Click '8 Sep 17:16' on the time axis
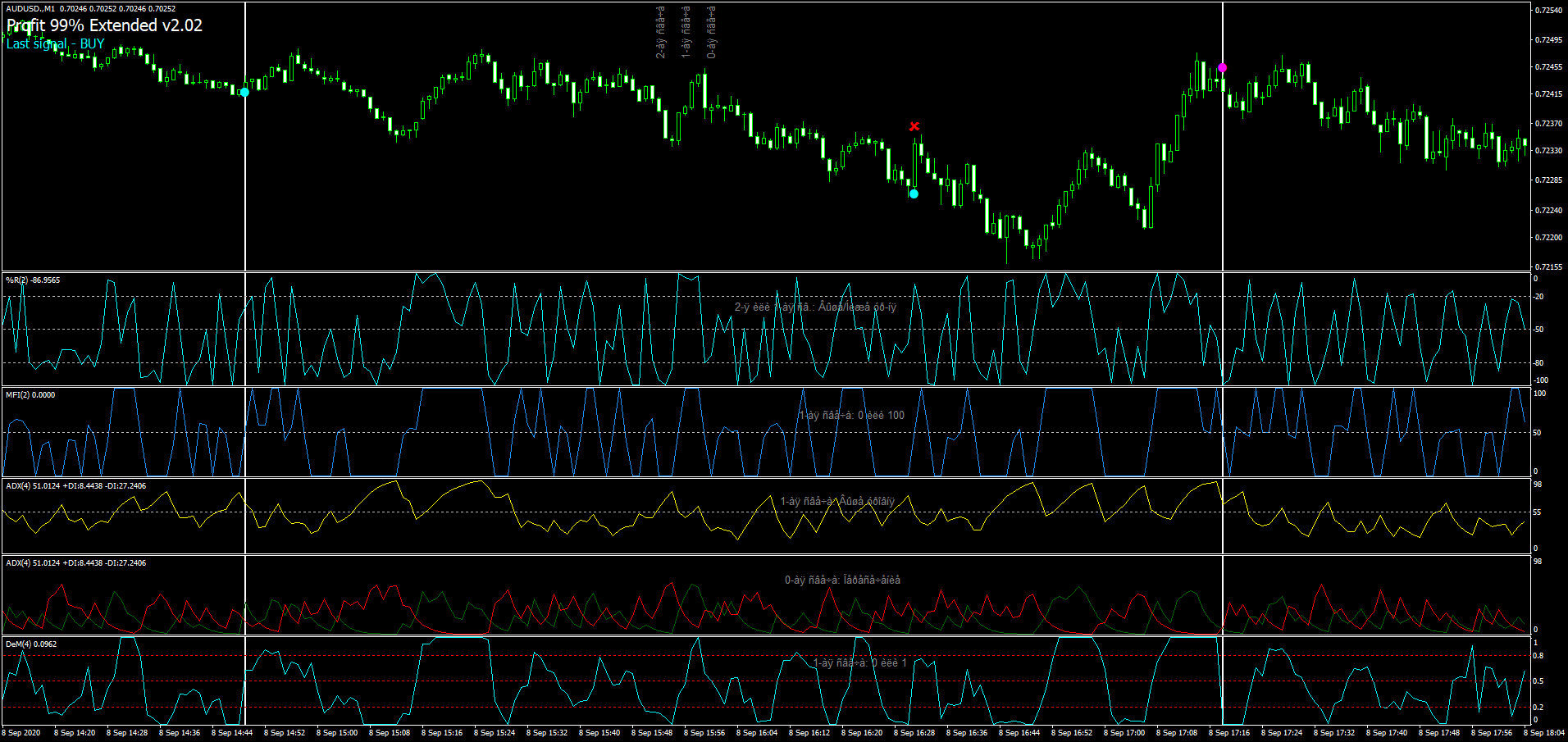1568x742 pixels. 1229,733
